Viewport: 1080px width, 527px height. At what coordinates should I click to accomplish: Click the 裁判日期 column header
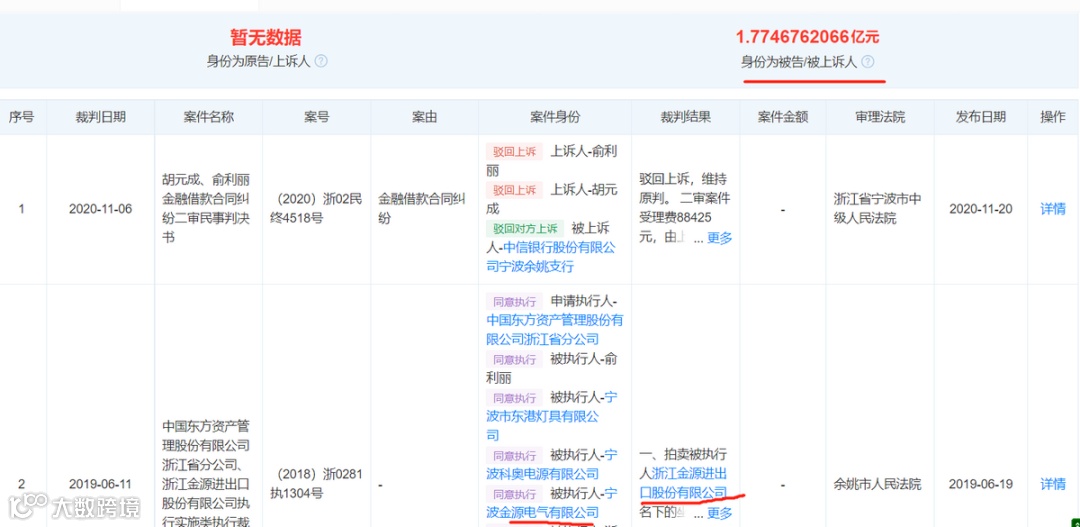coord(101,117)
